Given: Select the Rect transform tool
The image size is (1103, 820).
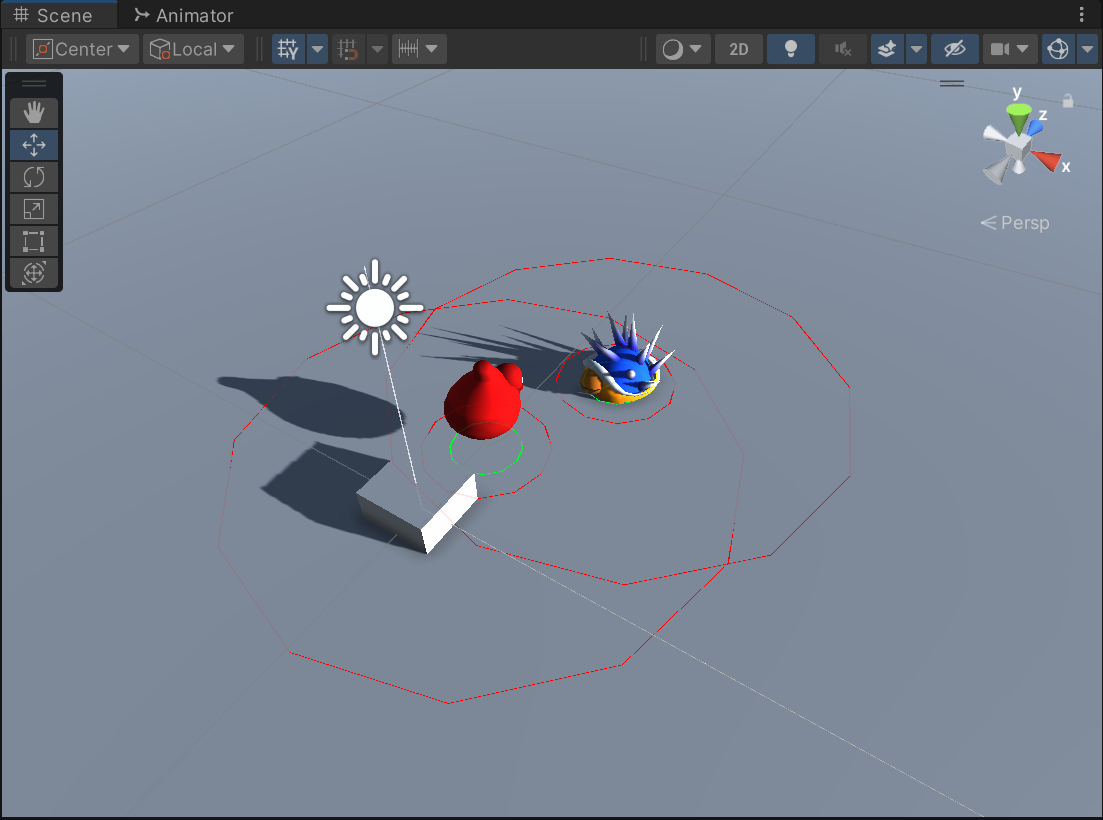Looking at the screenshot, I should pyautogui.click(x=34, y=241).
